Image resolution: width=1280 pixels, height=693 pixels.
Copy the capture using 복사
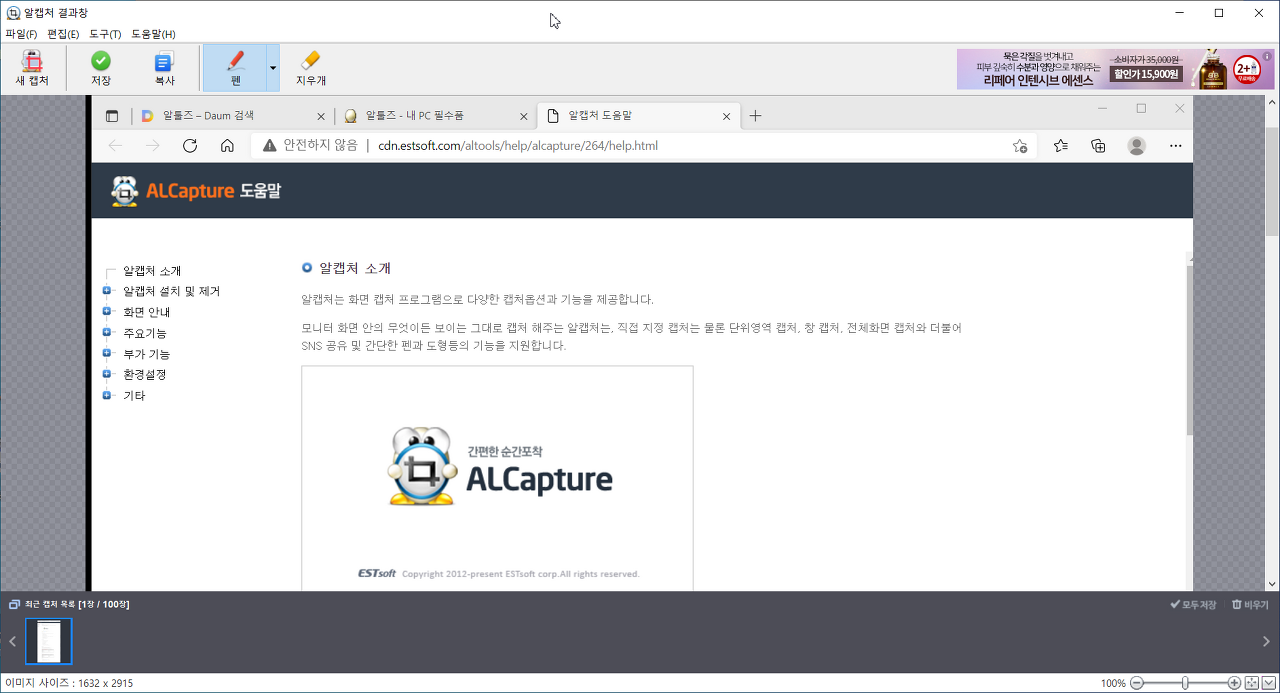pyautogui.click(x=164, y=68)
